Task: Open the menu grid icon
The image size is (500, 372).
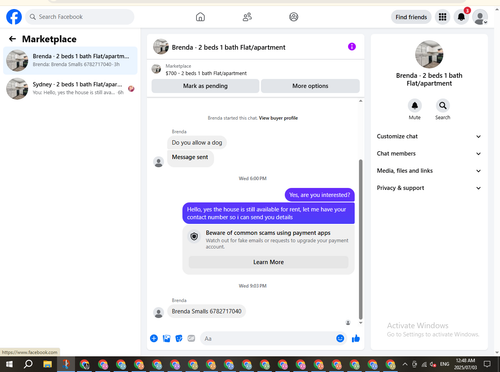Action: tap(442, 17)
